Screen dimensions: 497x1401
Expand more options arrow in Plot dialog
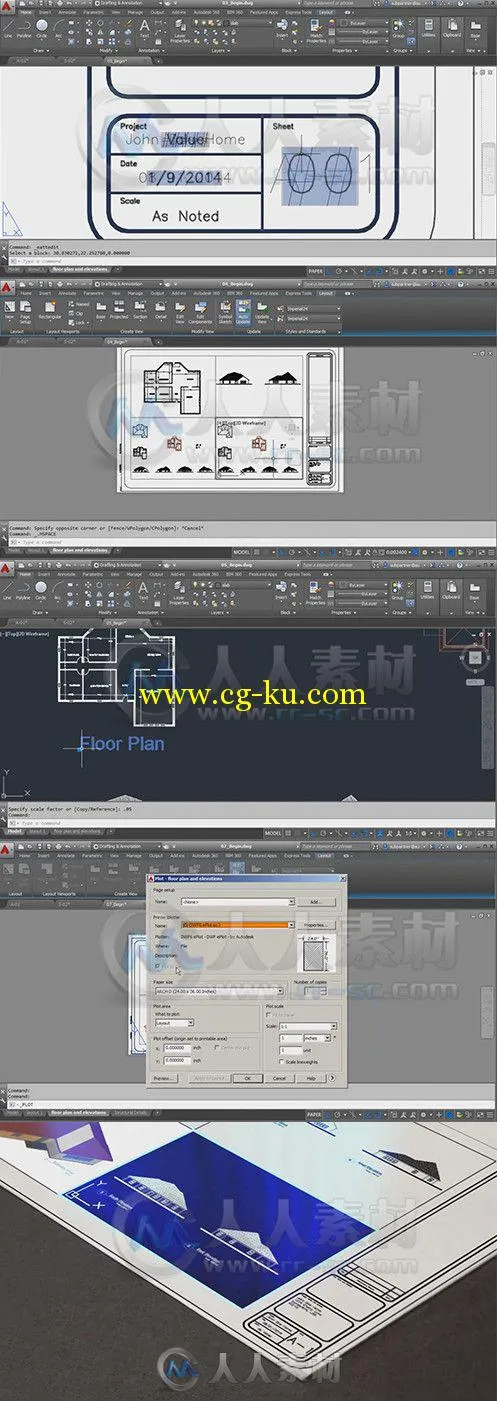tap(332, 1078)
